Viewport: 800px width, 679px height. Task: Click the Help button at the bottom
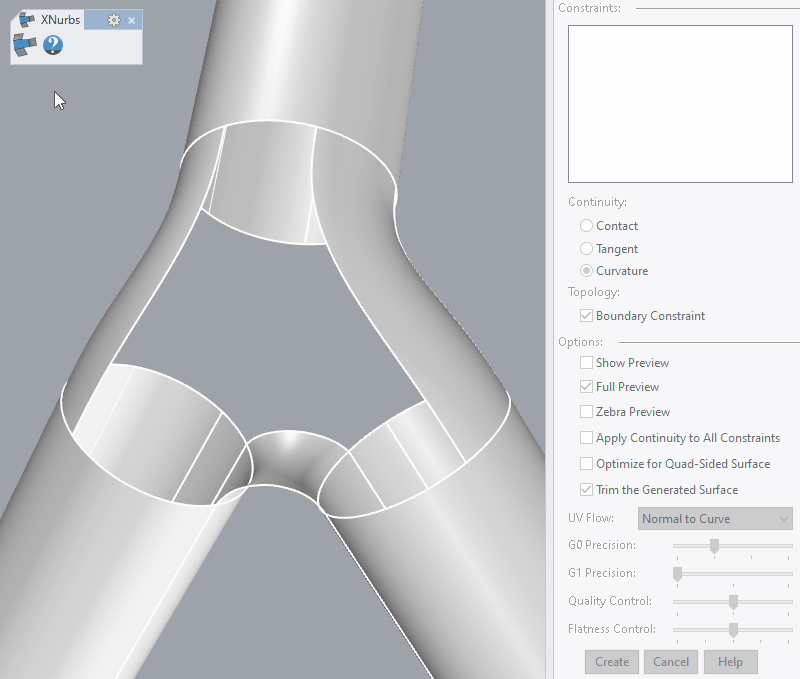[730, 662]
